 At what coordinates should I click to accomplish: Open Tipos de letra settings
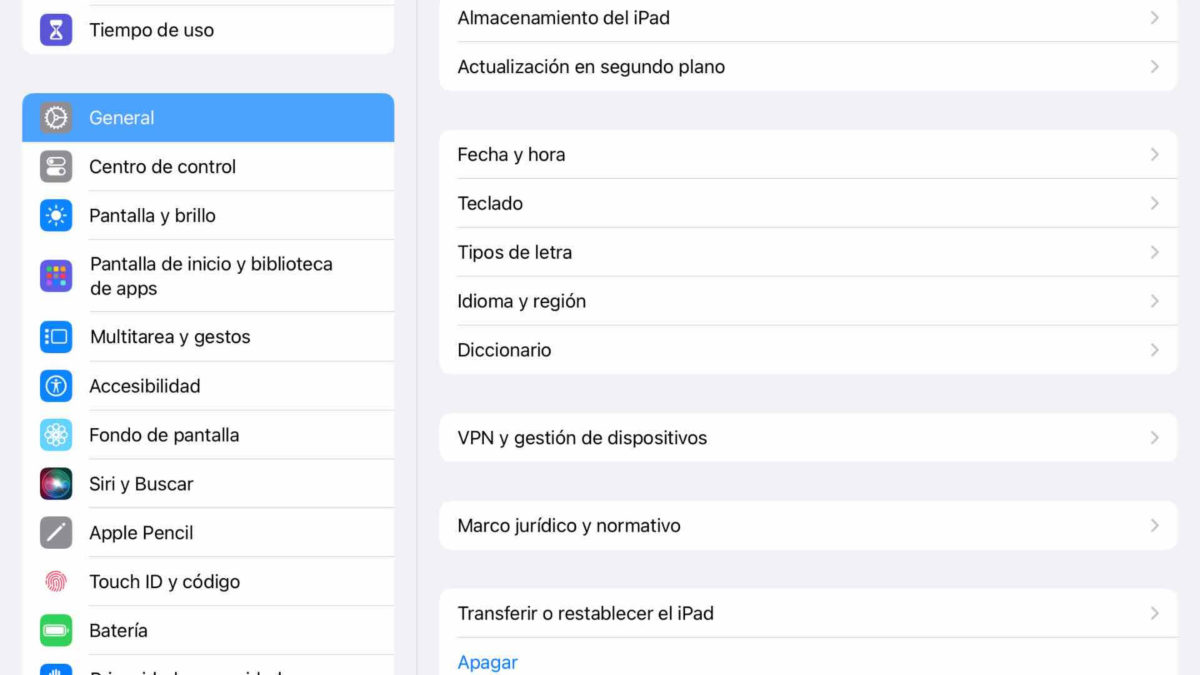tap(808, 252)
